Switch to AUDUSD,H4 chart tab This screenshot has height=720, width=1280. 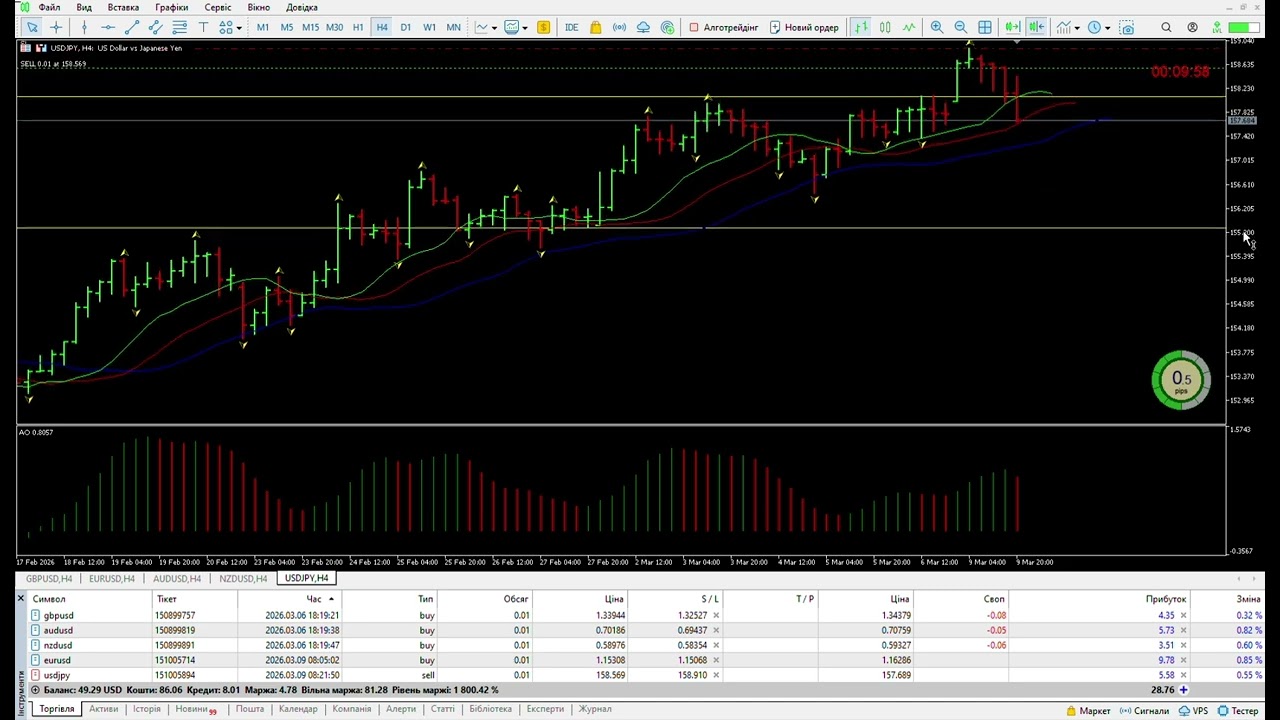coord(177,578)
